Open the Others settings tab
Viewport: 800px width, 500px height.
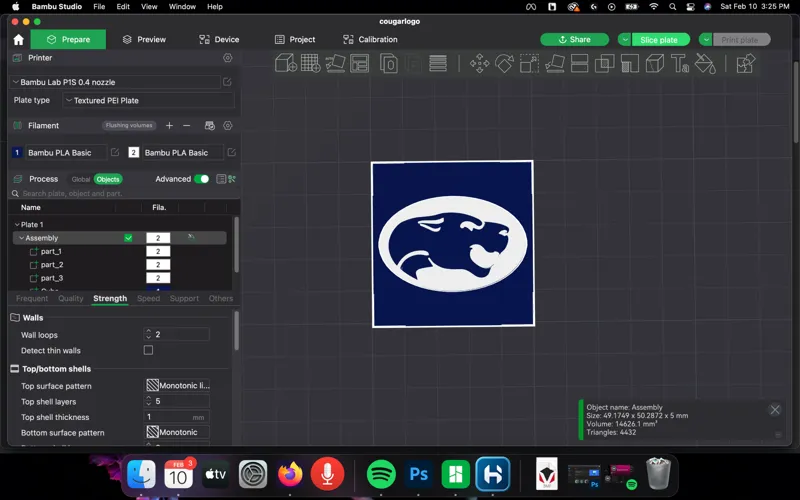220,298
